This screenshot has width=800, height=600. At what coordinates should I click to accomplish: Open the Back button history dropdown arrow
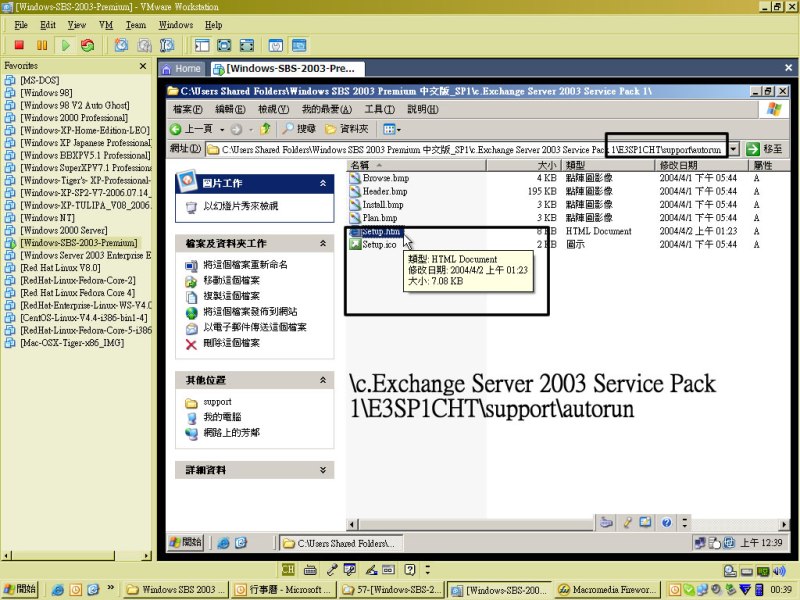coord(222,130)
